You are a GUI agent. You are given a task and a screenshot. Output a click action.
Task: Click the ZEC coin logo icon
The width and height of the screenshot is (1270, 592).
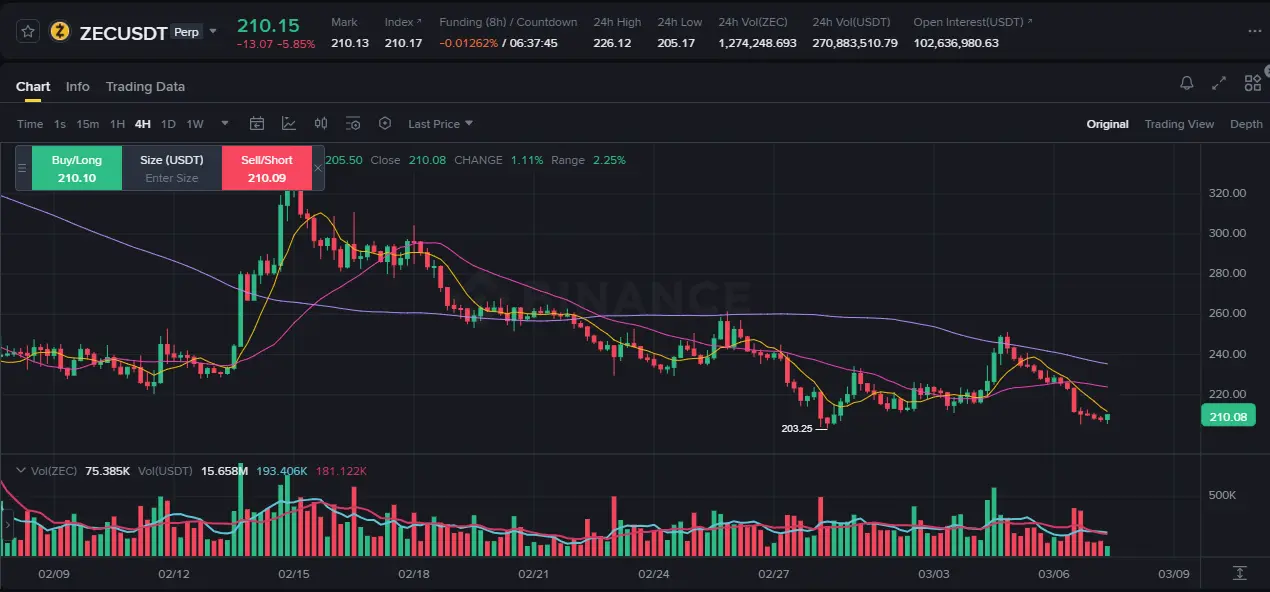click(x=60, y=32)
